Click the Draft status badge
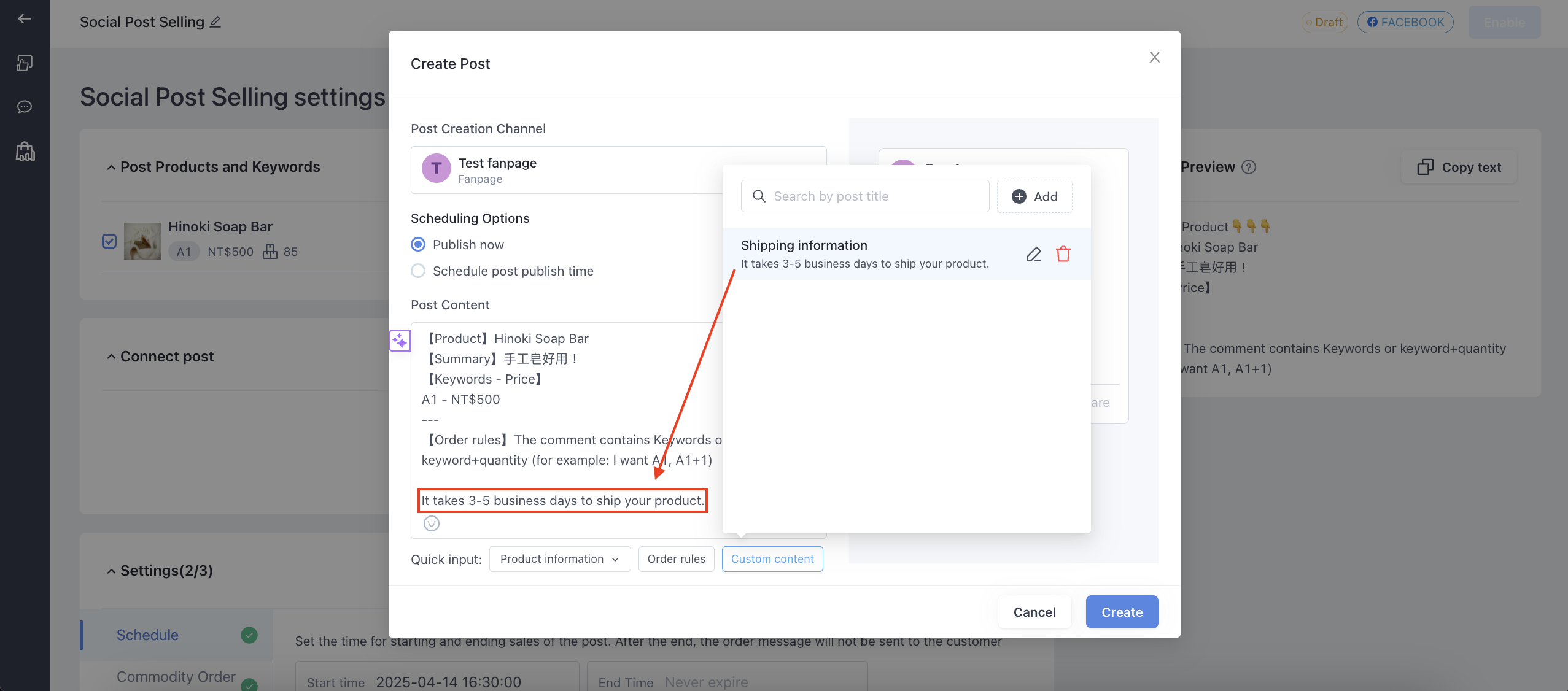 (1325, 22)
